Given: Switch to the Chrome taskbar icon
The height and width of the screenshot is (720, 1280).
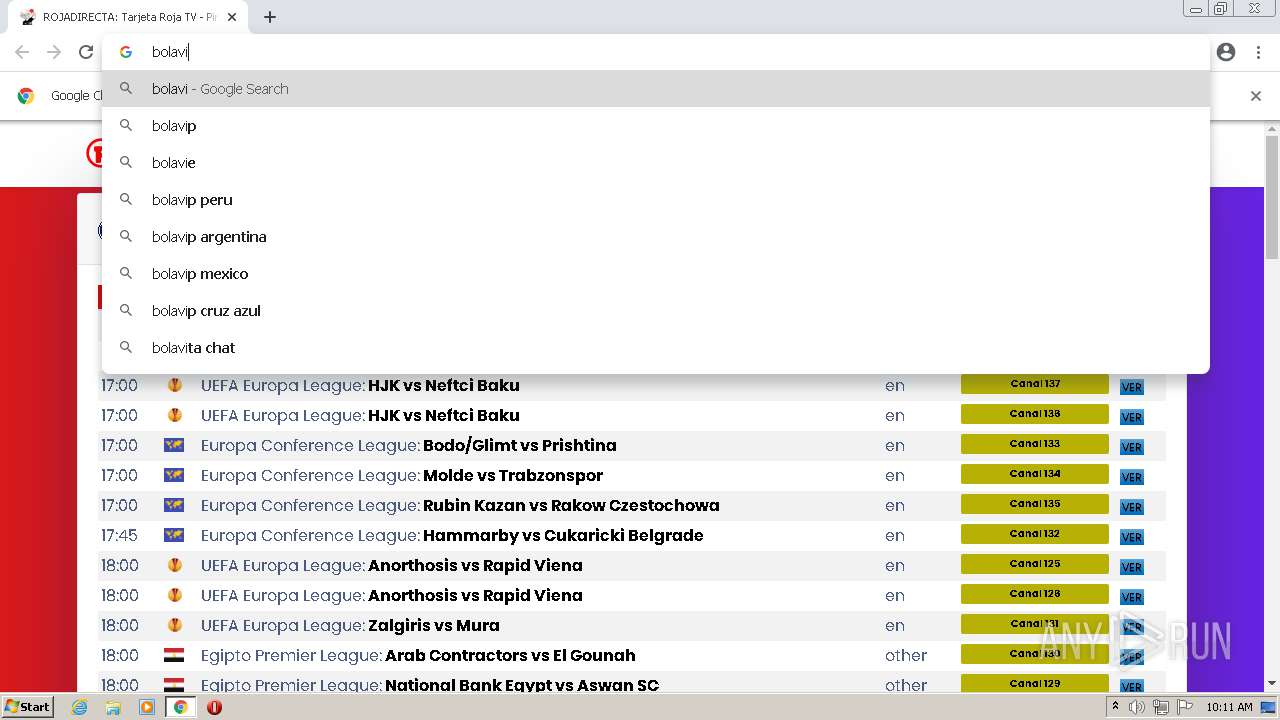Looking at the screenshot, I should point(180,707).
